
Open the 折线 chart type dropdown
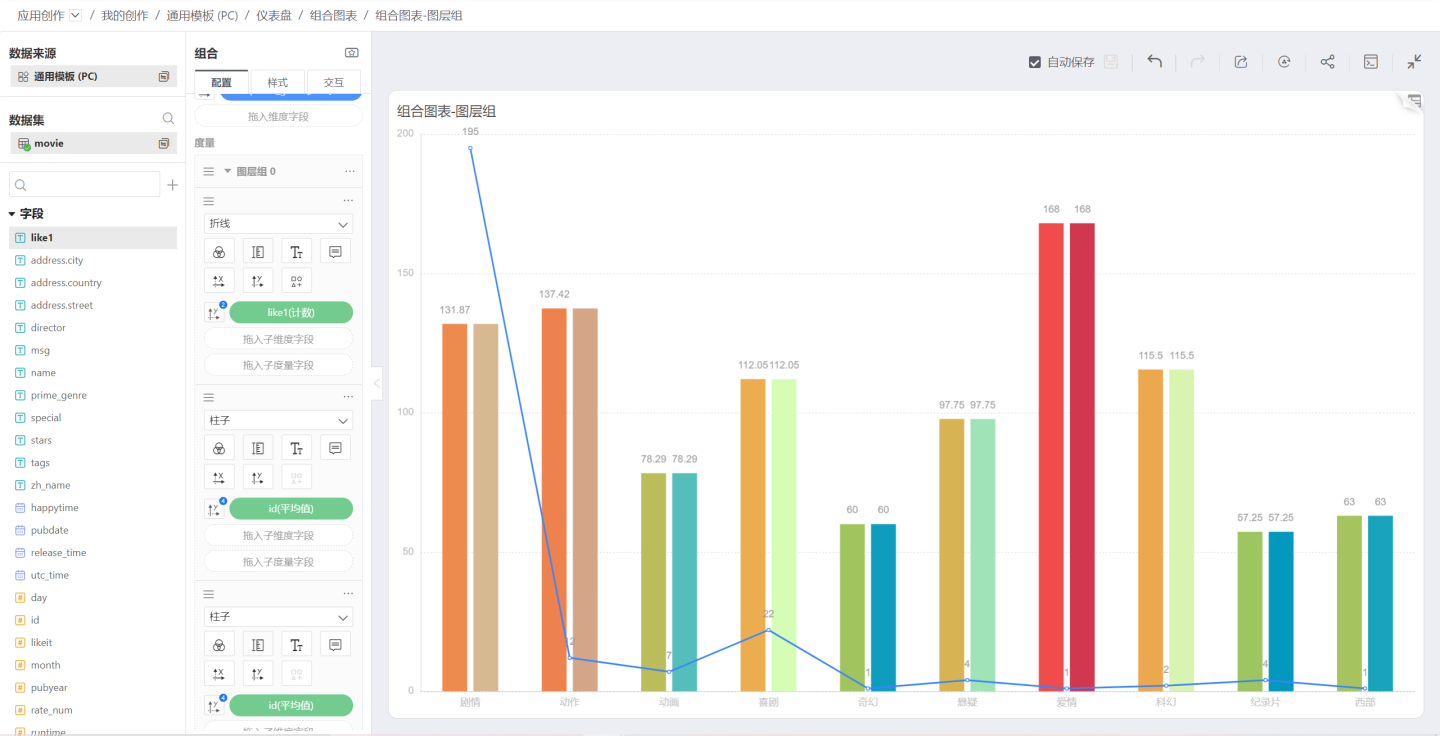[278, 224]
